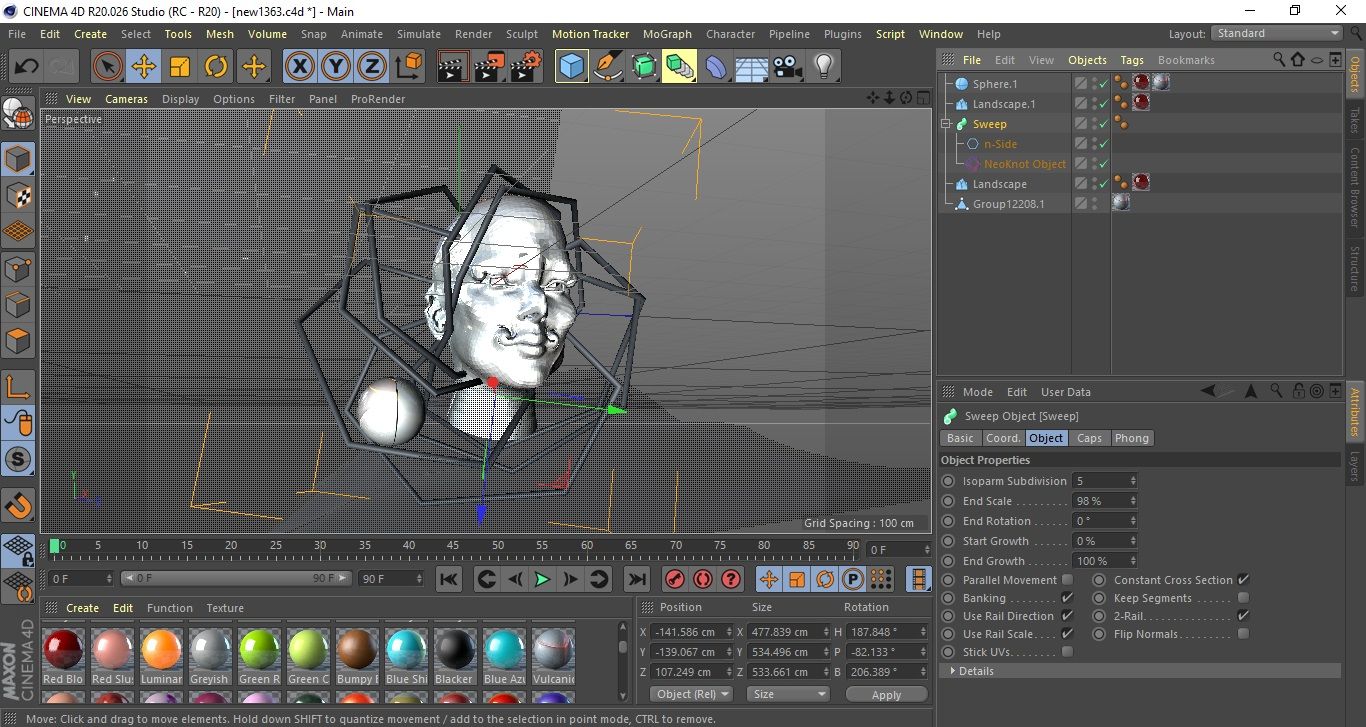Switch to the Caps tab
This screenshot has height=727, width=1366.
tap(1089, 438)
